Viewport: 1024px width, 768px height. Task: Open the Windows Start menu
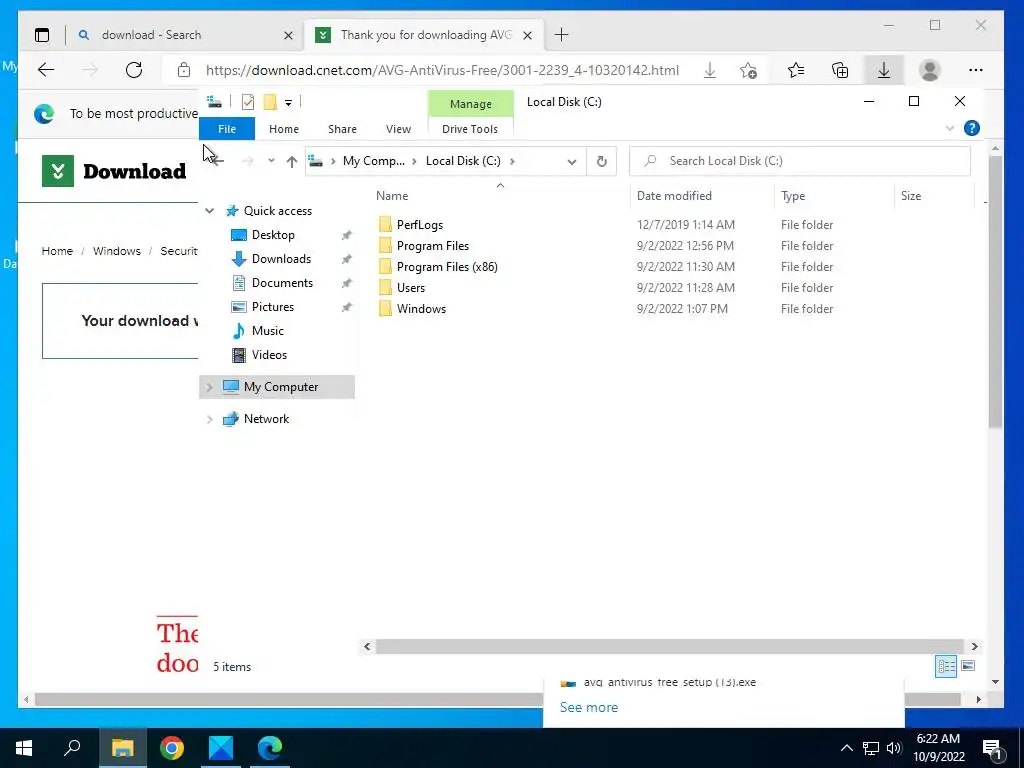[x=24, y=748]
